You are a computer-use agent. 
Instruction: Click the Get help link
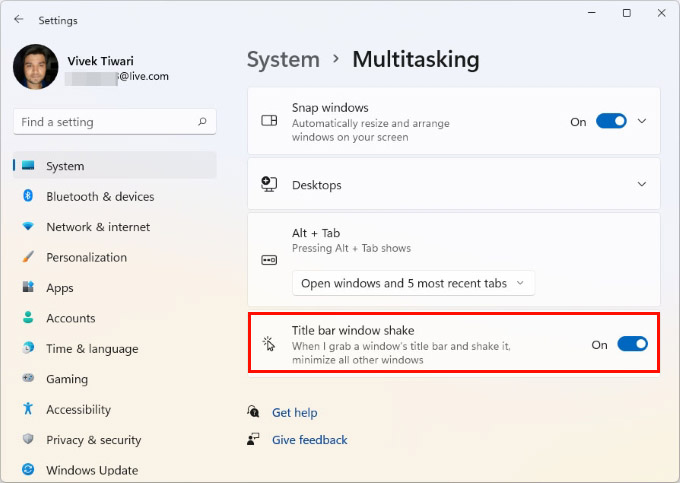tap(294, 413)
